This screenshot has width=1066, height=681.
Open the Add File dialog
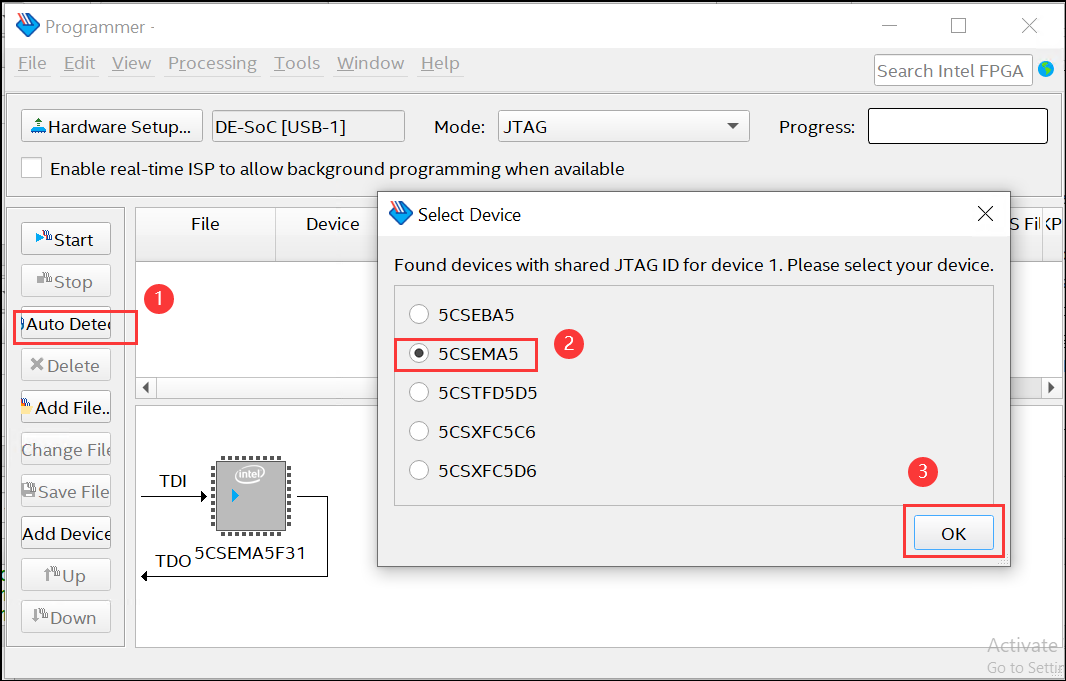click(x=66, y=406)
